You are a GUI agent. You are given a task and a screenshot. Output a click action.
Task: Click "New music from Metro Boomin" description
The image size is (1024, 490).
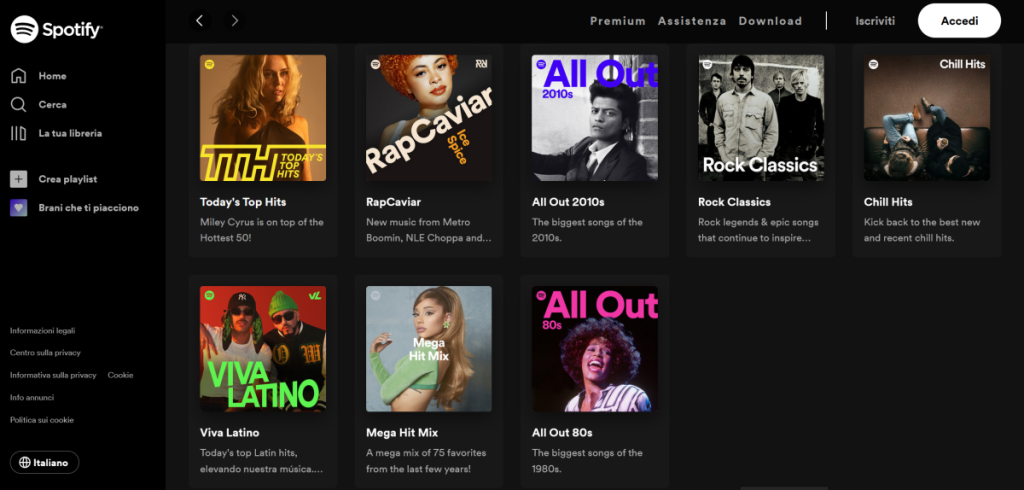(429, 230)
